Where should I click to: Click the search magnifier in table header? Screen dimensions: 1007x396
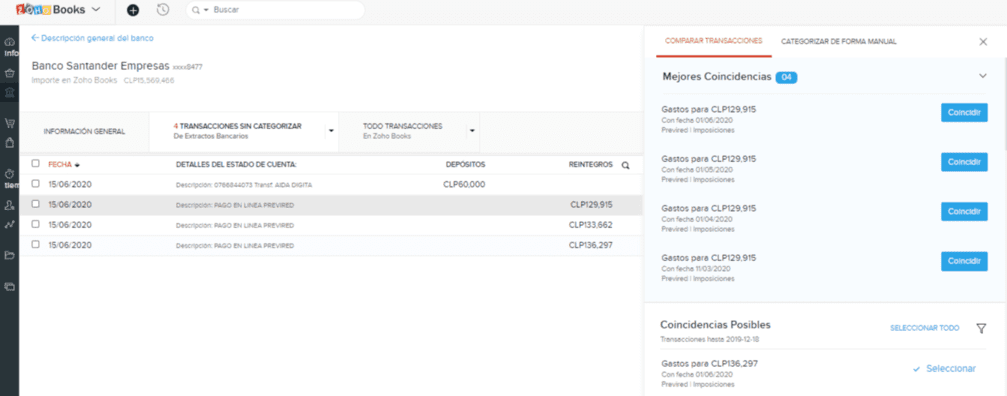coord(626,165)
